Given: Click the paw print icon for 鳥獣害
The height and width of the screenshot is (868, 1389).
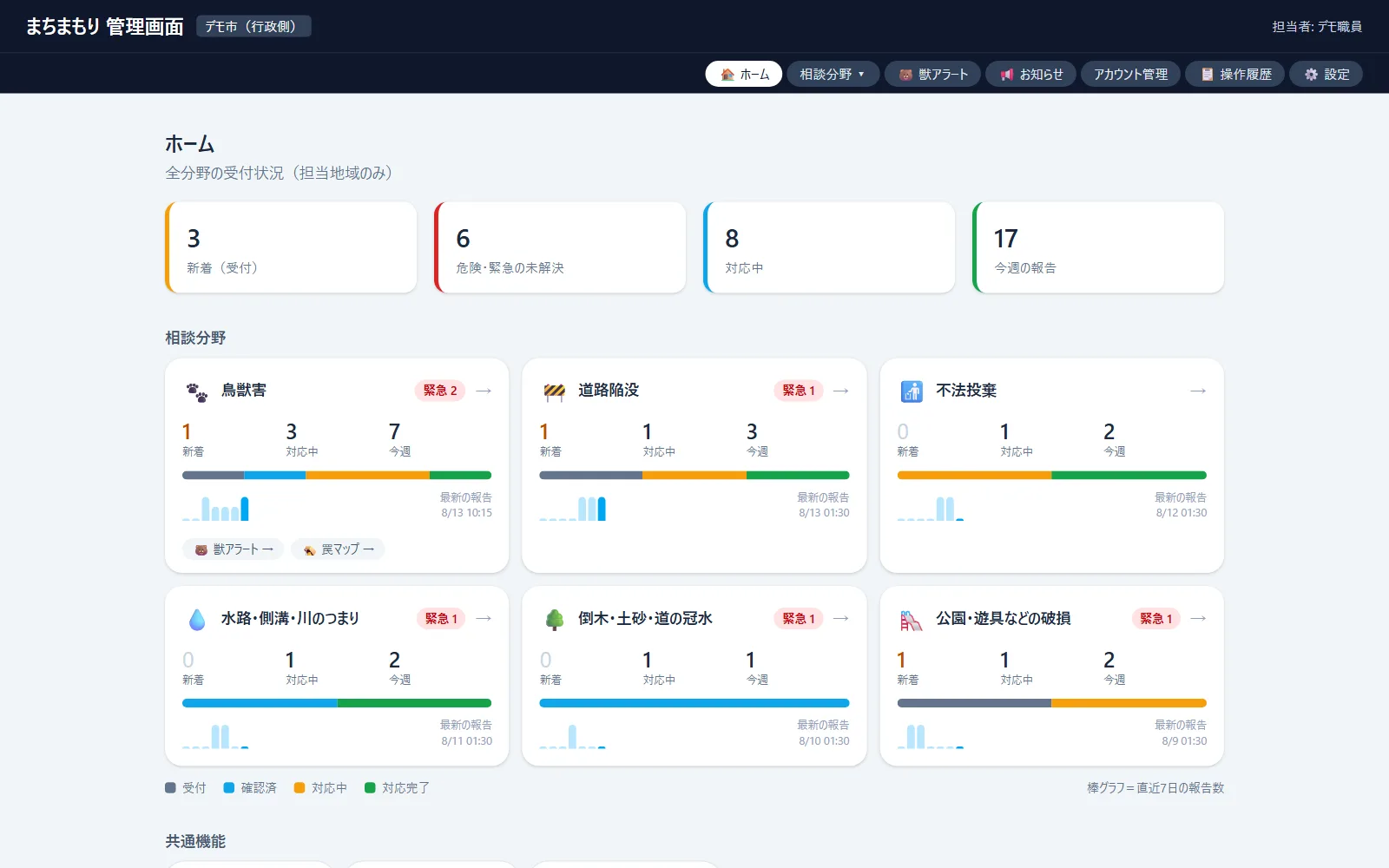Looking at the screenshot, I should coord(197,392).
